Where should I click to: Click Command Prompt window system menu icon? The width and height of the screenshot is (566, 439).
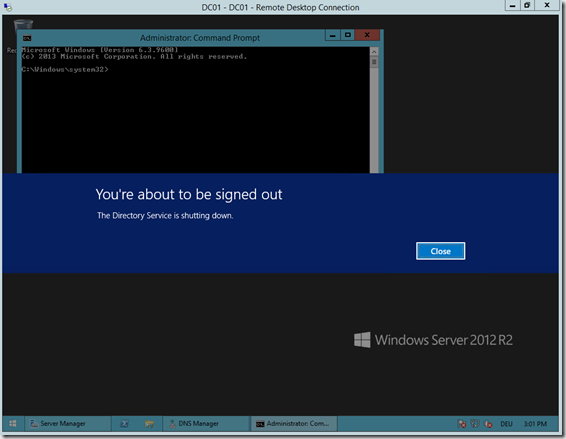(27, 38)
